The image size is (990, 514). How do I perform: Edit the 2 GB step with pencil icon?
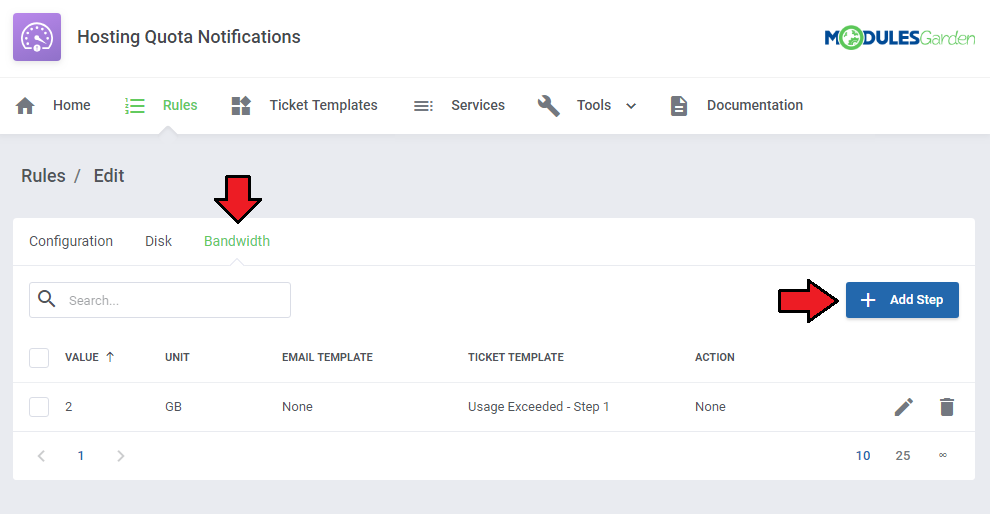tap(904, 407)
